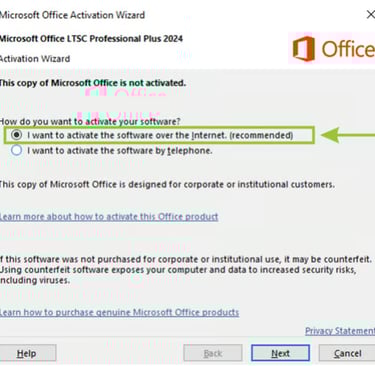This screenshot has height=366, width=375.
Task: Close the Activation Wizard window
Action: (370, 15)
